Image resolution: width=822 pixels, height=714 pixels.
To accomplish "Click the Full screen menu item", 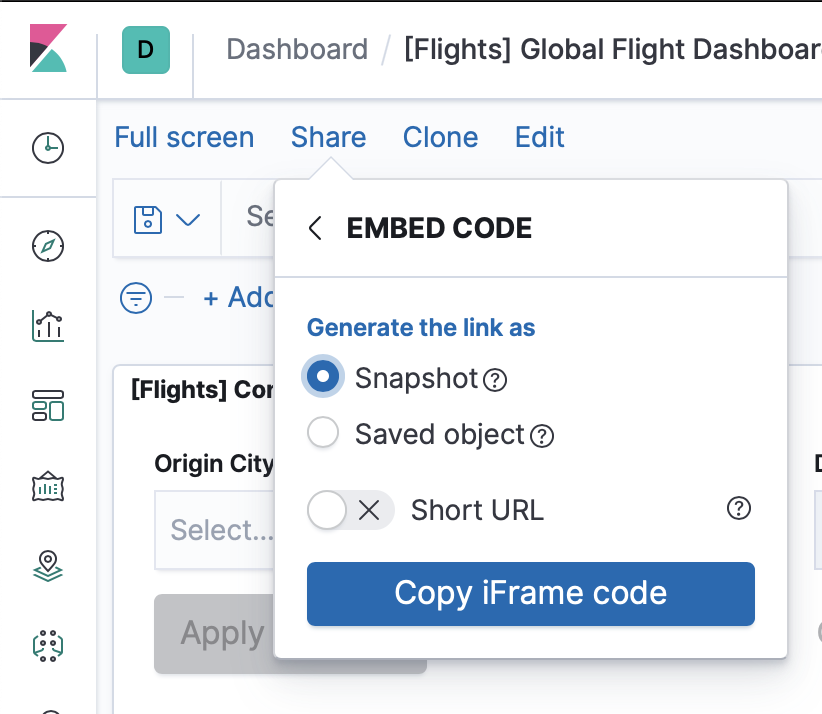I will 184,137.
